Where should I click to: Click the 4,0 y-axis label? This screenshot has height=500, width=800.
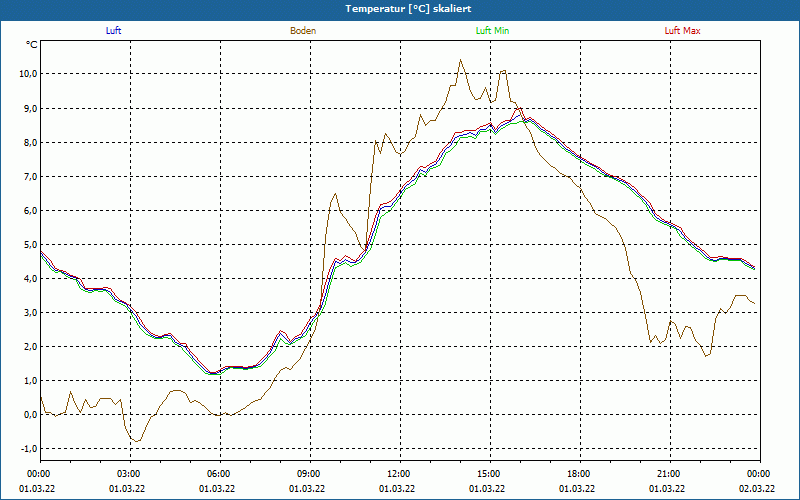[x=30, y=279]
